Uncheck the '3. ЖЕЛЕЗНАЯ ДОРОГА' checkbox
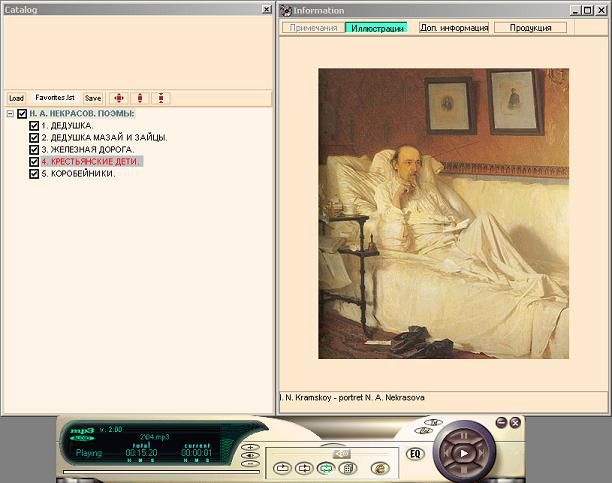The height and width of the screenshot is (483, 612). [x=34, y=149]
